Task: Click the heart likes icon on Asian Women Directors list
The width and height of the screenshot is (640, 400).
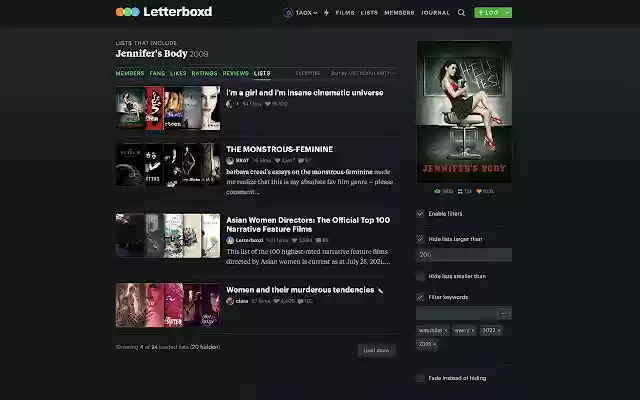Action: point(294,240)
